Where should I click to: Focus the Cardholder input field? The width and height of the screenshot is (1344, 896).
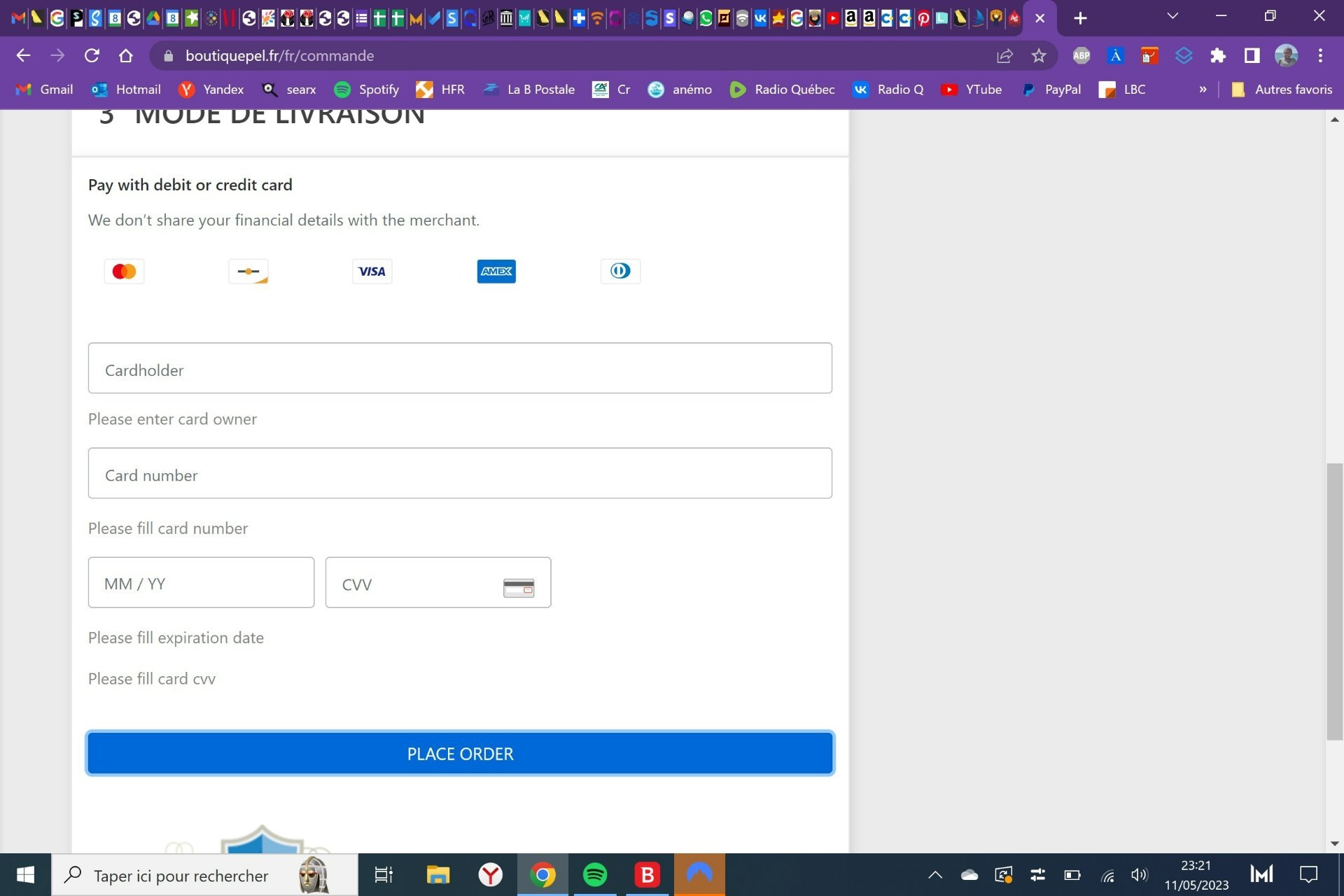tap(460, 368)
